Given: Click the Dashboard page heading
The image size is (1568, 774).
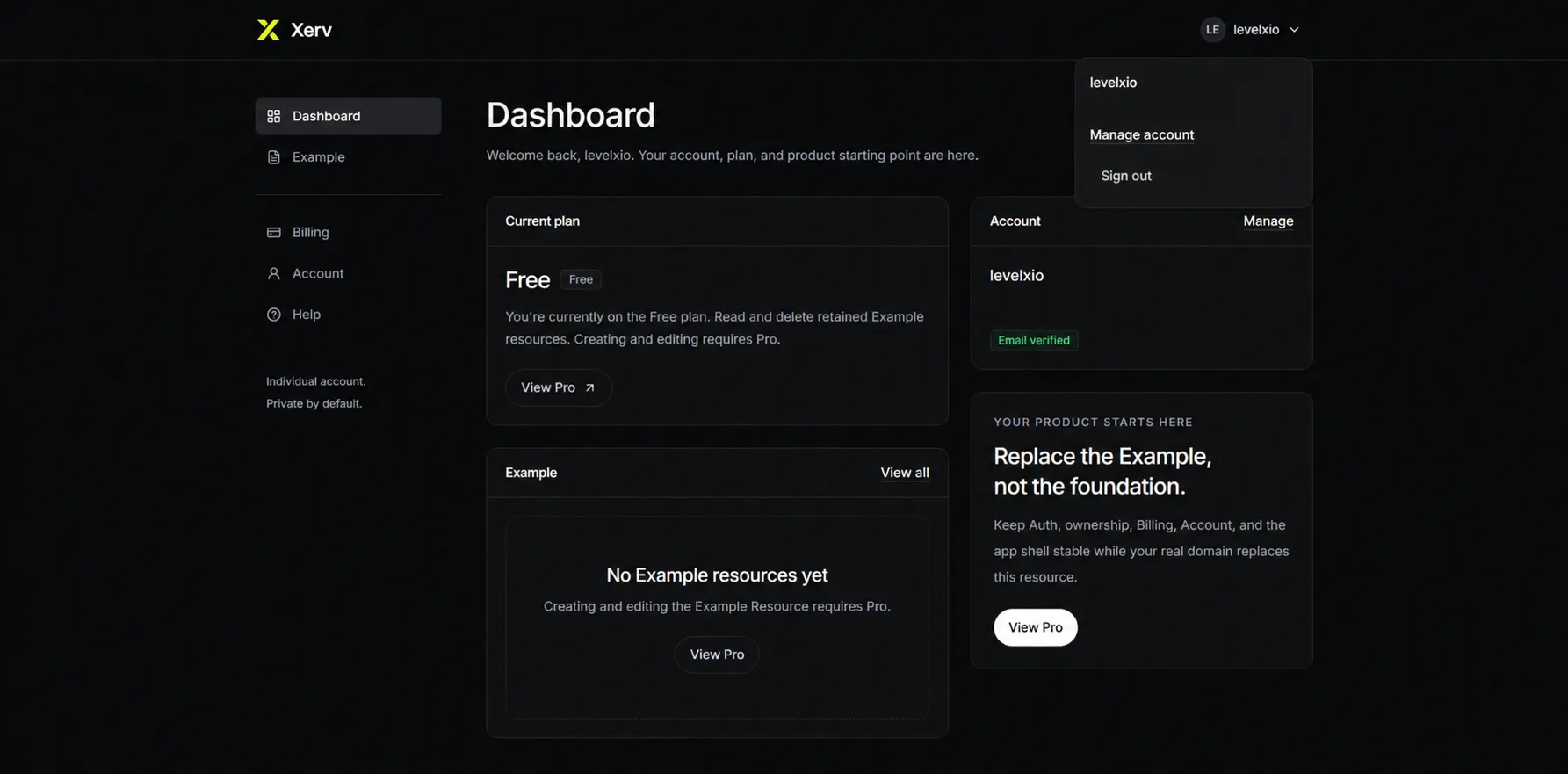Looking at the screenshot, I should click(x=571, y=115).
